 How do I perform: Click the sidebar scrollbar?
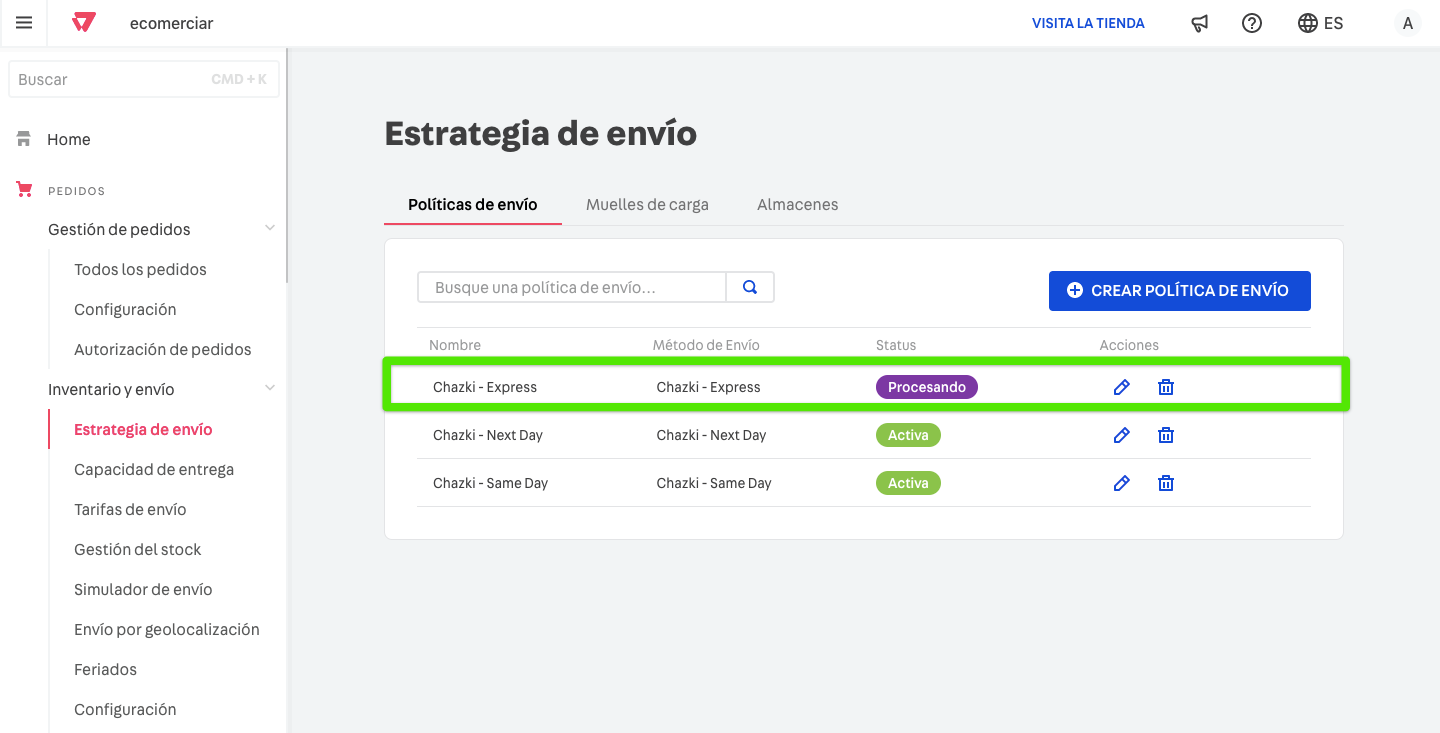point(287,165)
